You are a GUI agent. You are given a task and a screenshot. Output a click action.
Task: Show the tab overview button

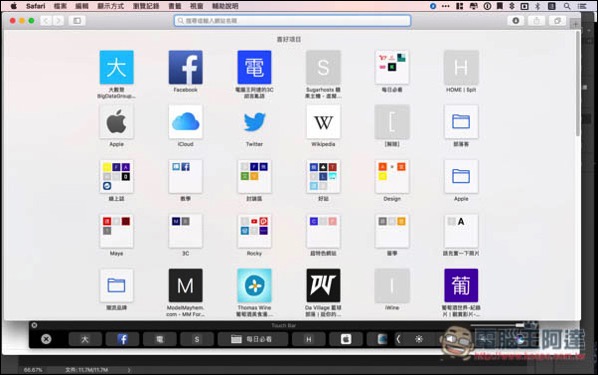[557, 21]
